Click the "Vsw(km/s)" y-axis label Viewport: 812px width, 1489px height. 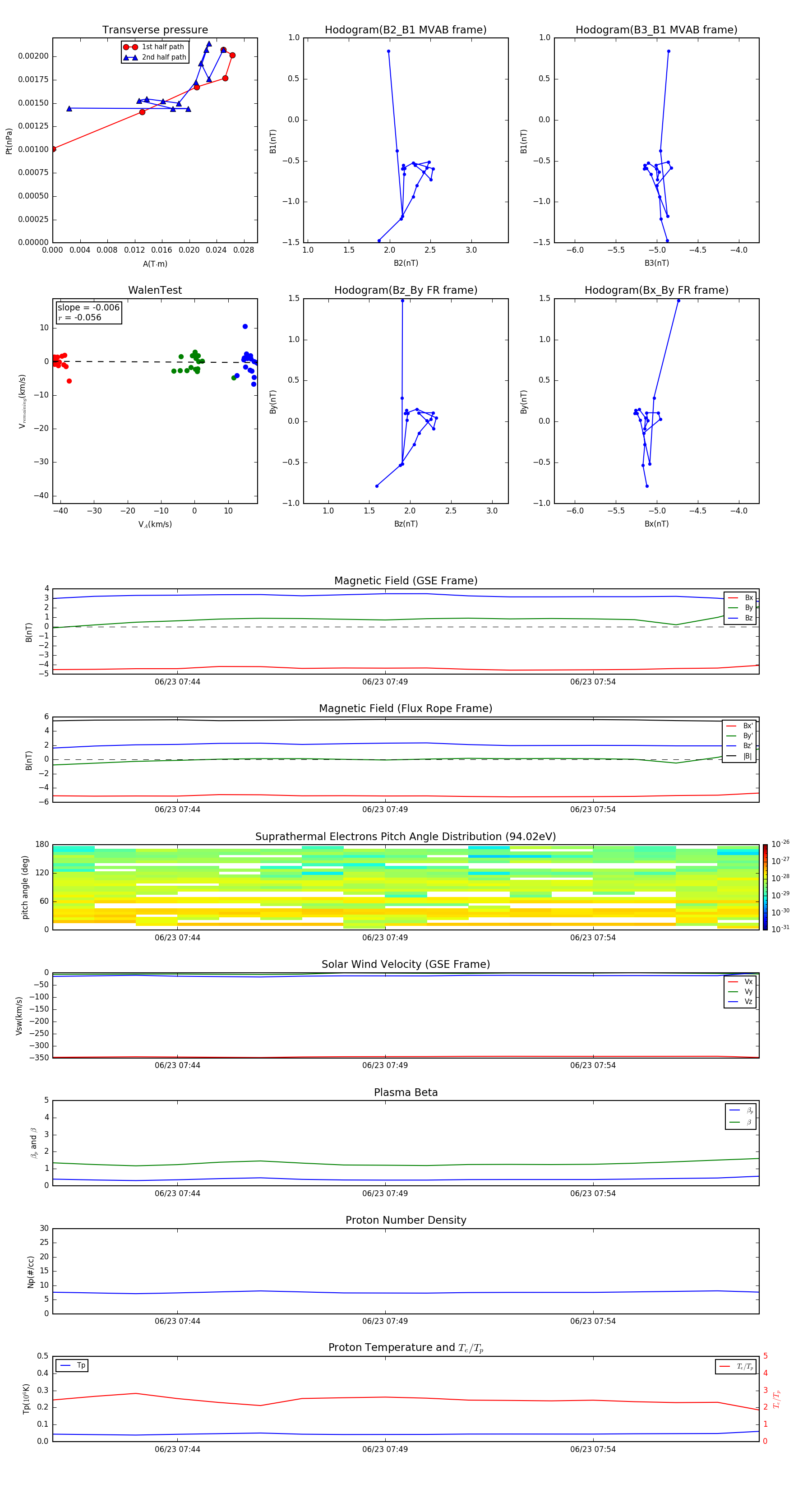(x=18, y=1016)
